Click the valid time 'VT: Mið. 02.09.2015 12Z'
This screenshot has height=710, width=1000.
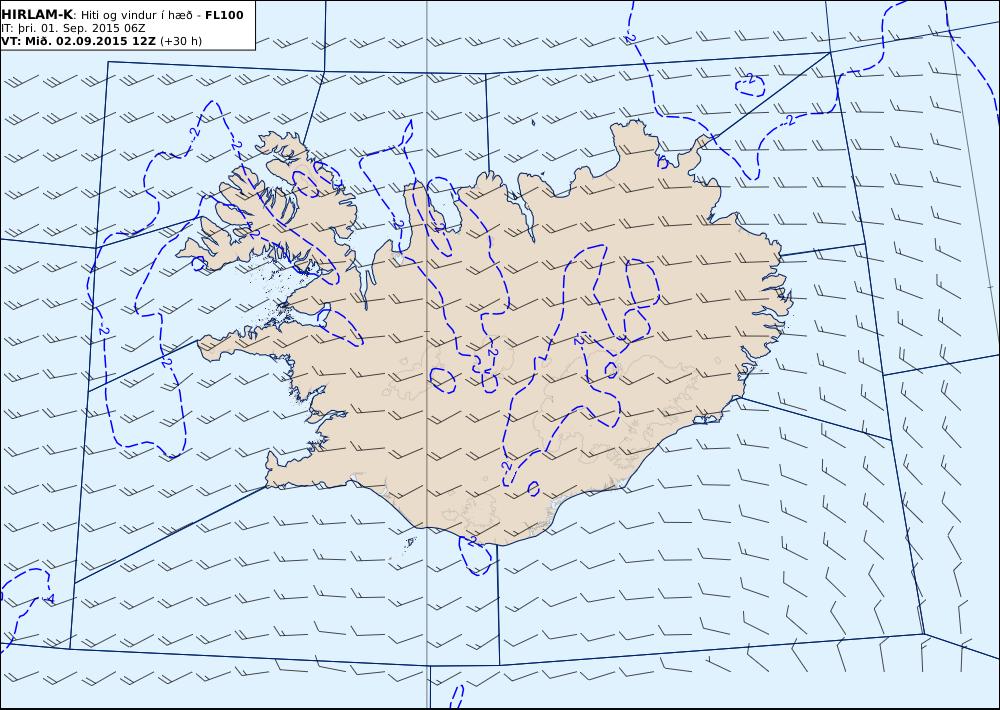click(x=78, y=41)
